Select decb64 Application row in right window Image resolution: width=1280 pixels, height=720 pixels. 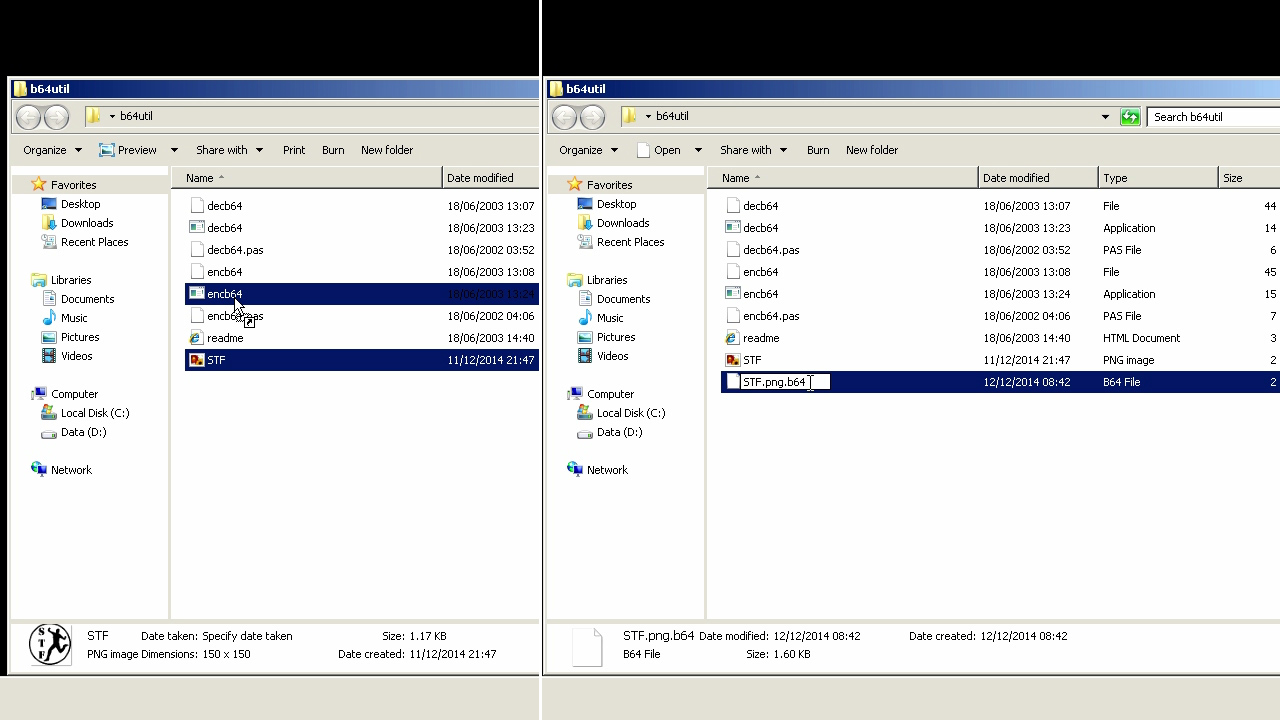click(x=1000, y=228)
